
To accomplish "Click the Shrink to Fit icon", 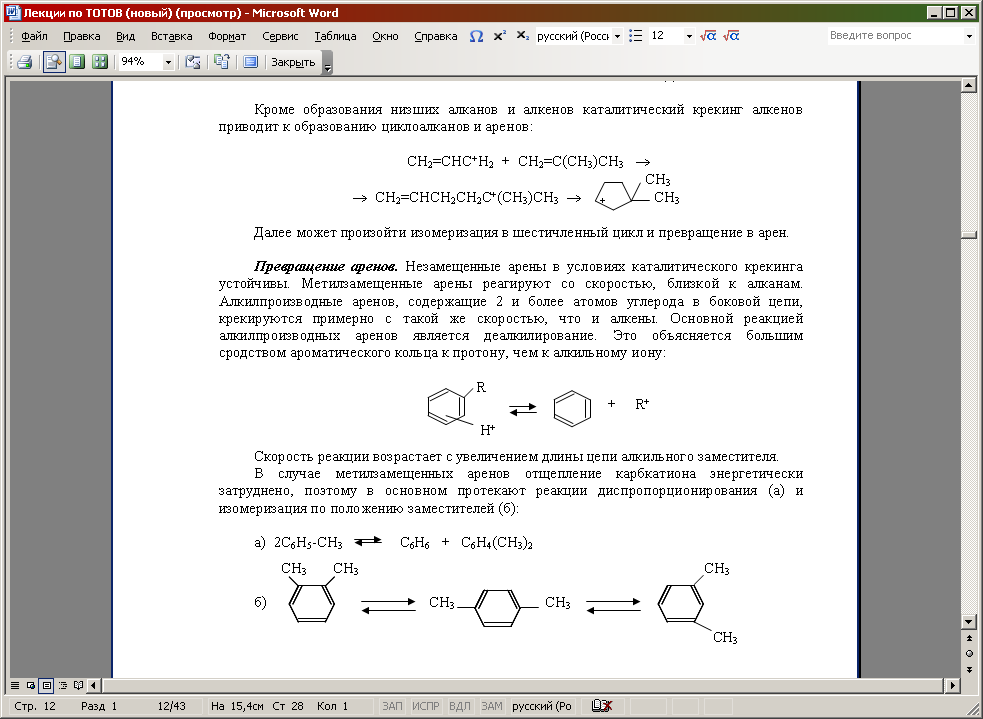I will (x=221, y=61).
